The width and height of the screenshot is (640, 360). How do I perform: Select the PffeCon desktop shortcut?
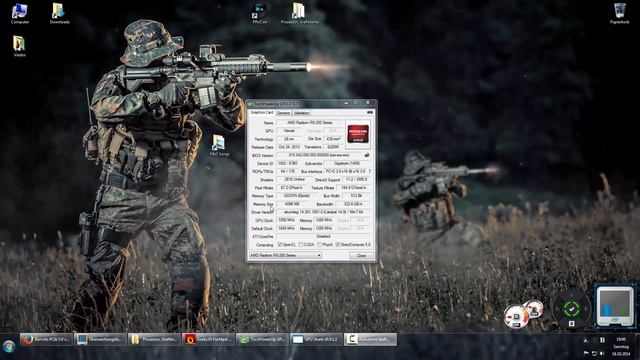pos(260,13)
